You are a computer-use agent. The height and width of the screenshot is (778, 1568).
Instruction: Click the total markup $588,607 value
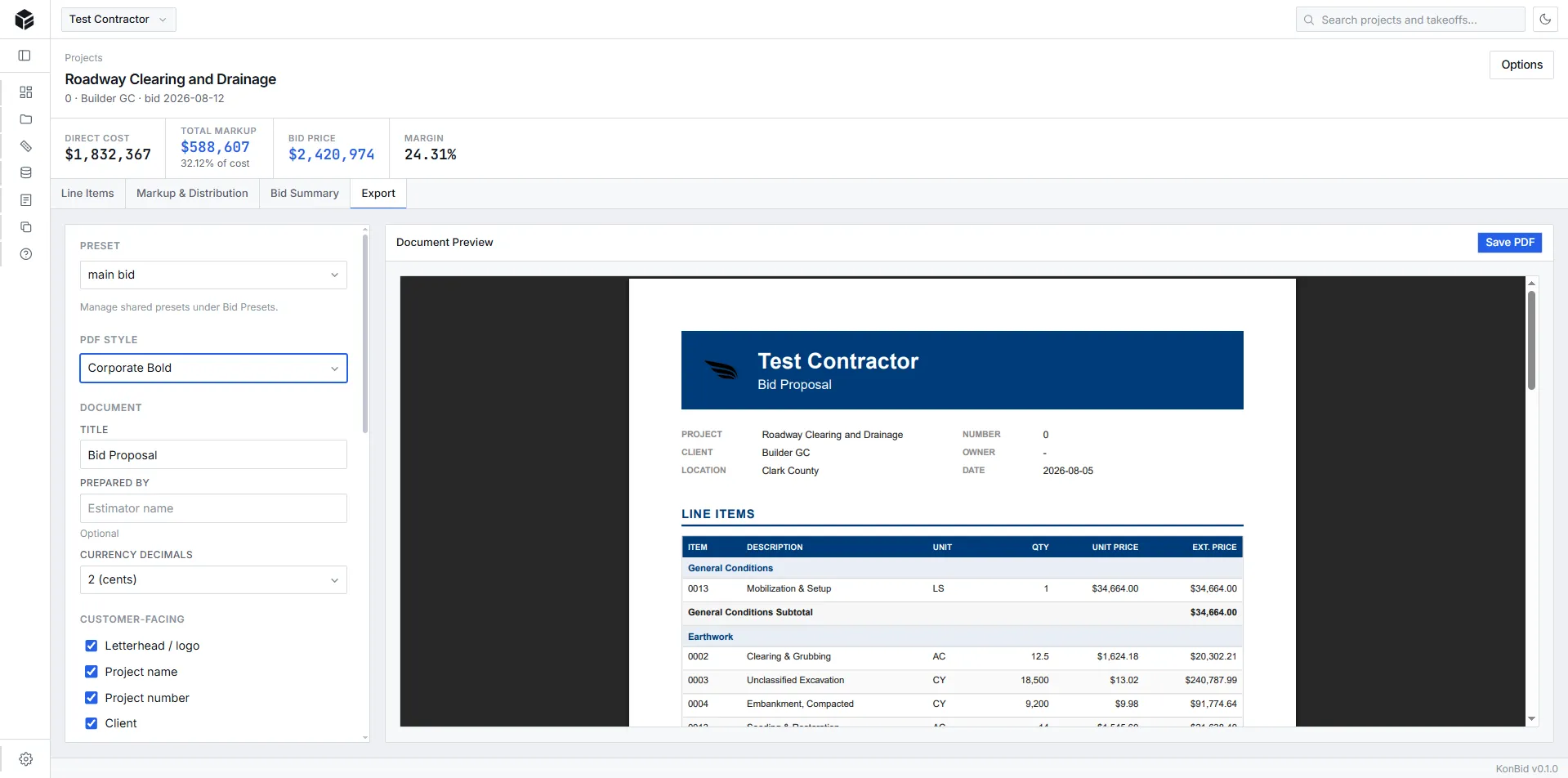pyautogui.click(x=215, y=147)
